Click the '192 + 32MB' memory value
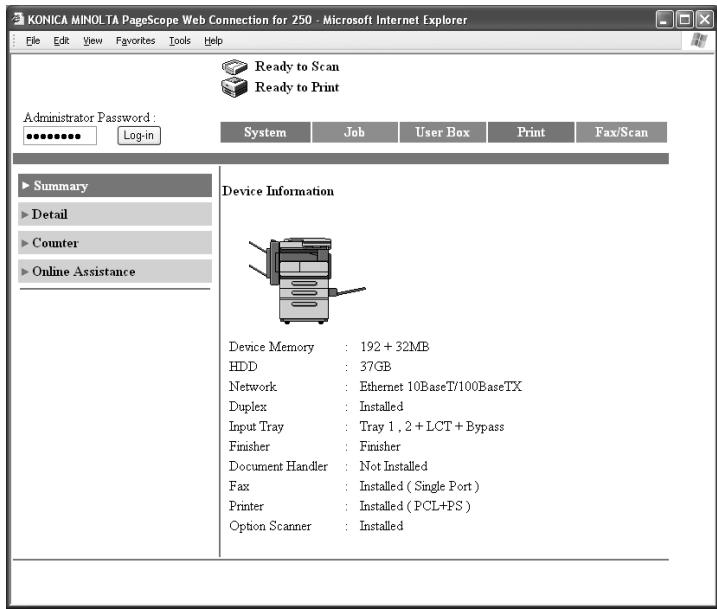Screen dimensions: 717x609 [x=395, y=347]
